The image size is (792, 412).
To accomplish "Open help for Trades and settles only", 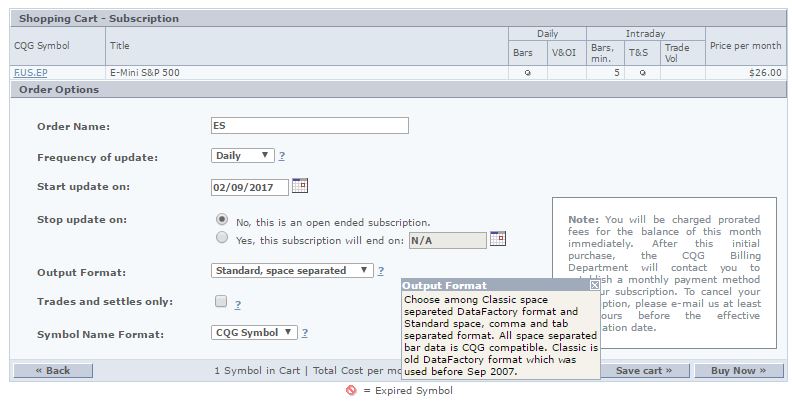I will 237,304.
